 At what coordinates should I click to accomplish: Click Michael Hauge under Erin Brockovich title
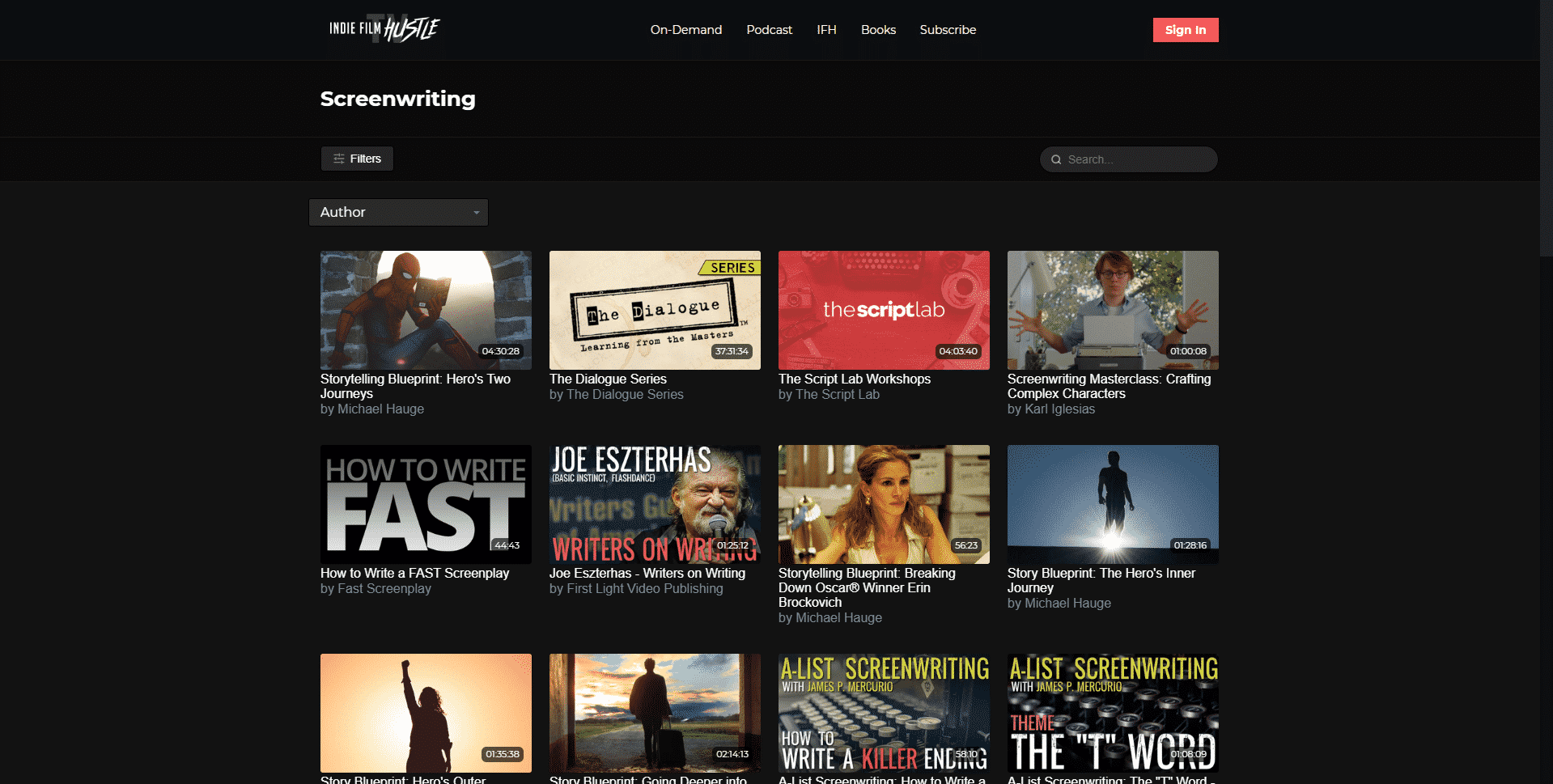838,617
